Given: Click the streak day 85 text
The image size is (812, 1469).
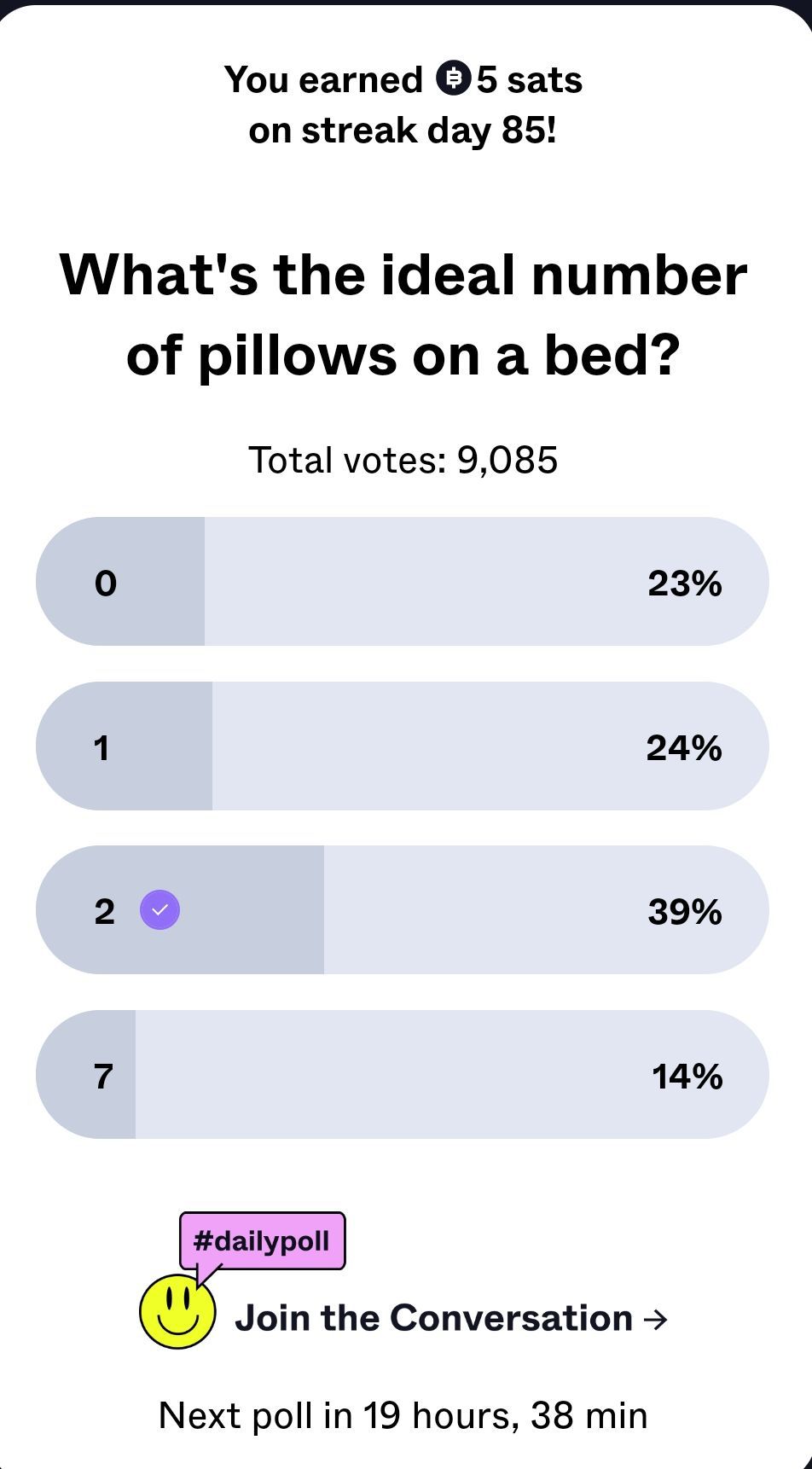Looking at the screenshot, I should (403, 131).
